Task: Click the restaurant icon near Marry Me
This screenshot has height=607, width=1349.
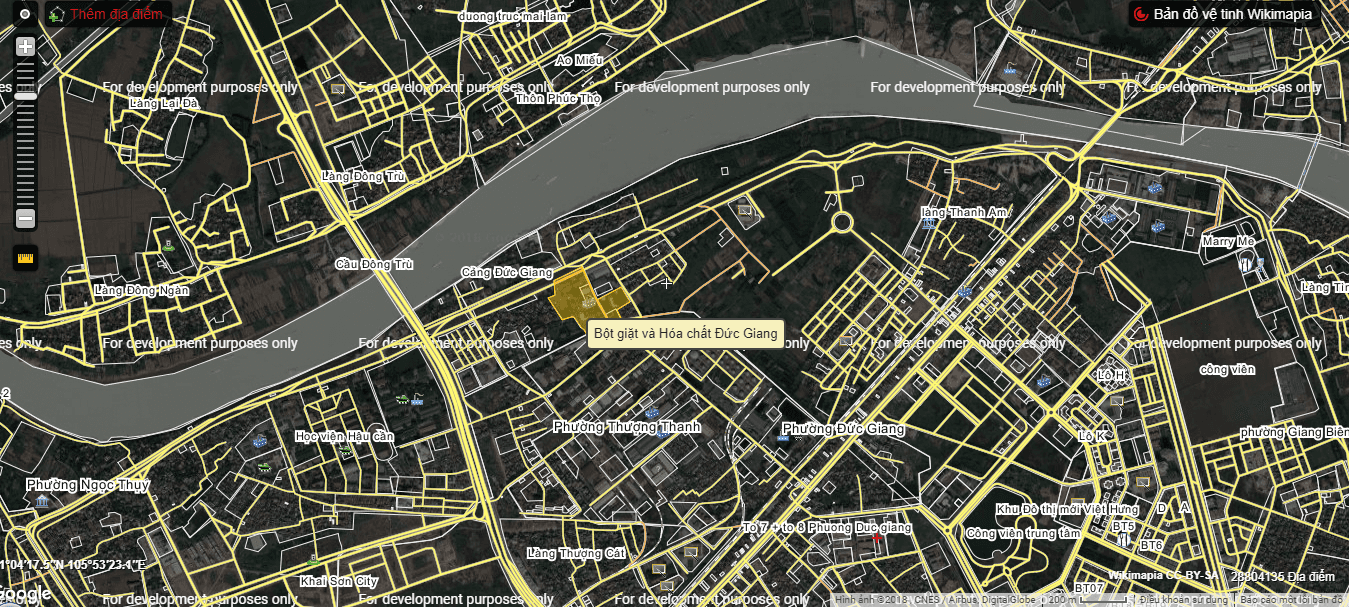Action: pyautogui.click(x=1245, y=263)
